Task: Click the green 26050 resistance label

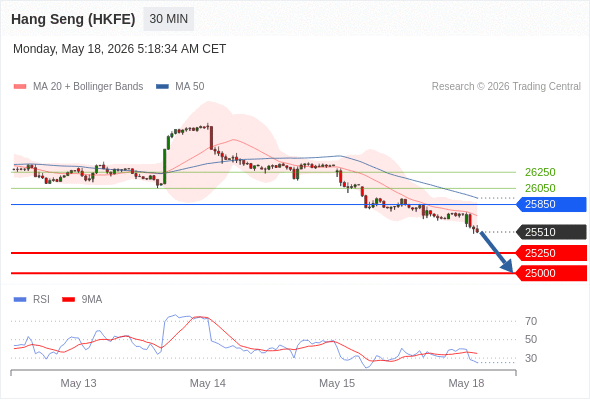Action: click(540, 188)
